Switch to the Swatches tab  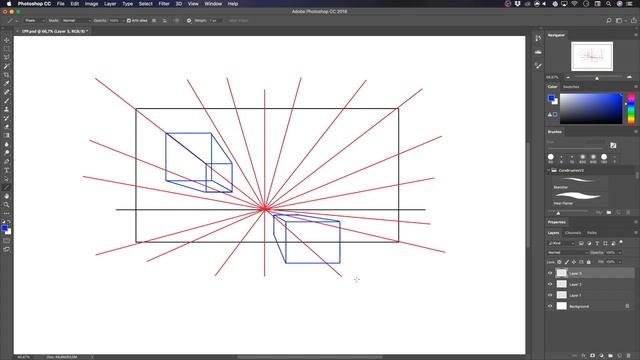pyautogui.click(x=571, y=87)
